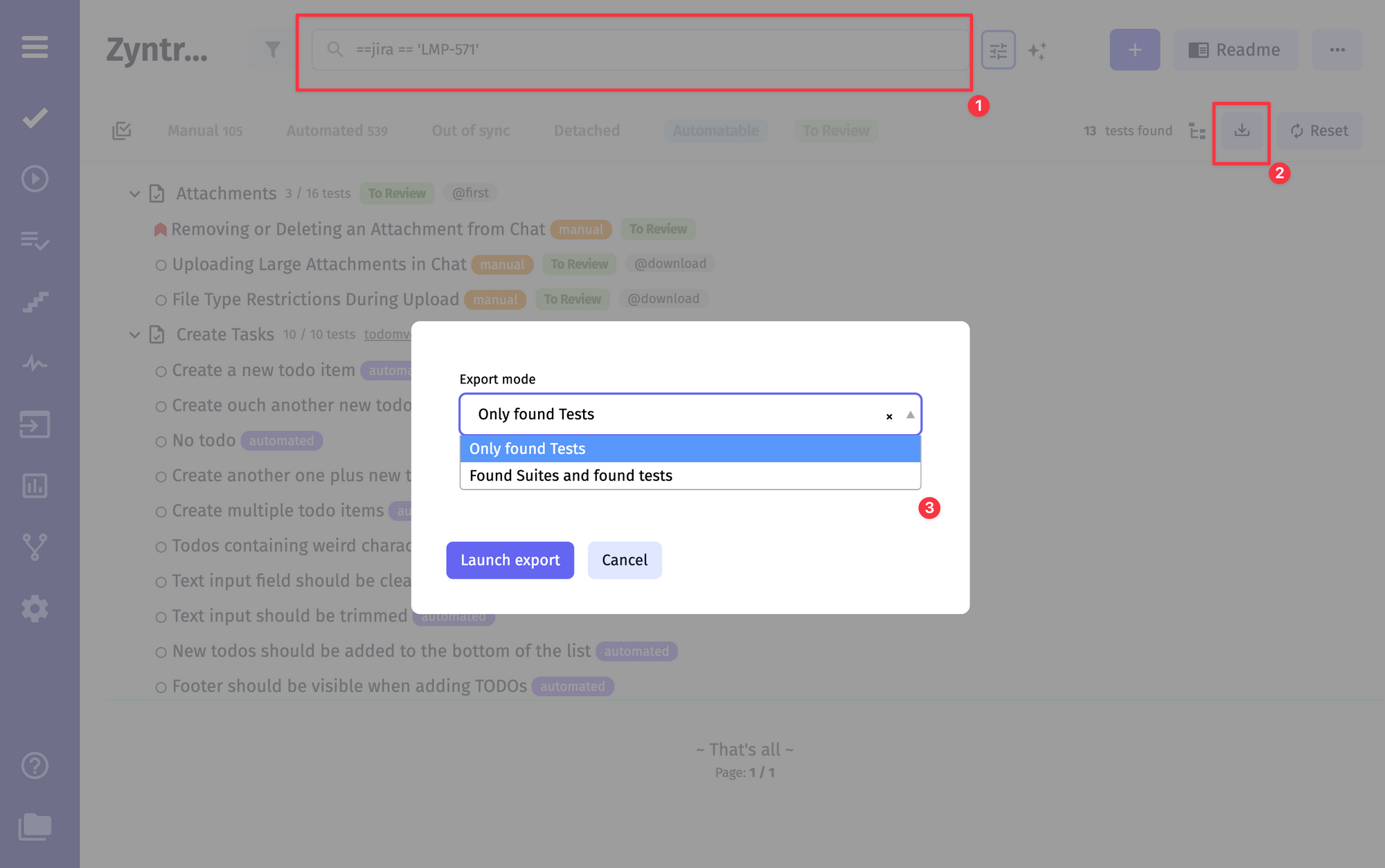Click the Launch export button
The width and height of the screenshot is (1385, 868).
click(x=510, y=560)
